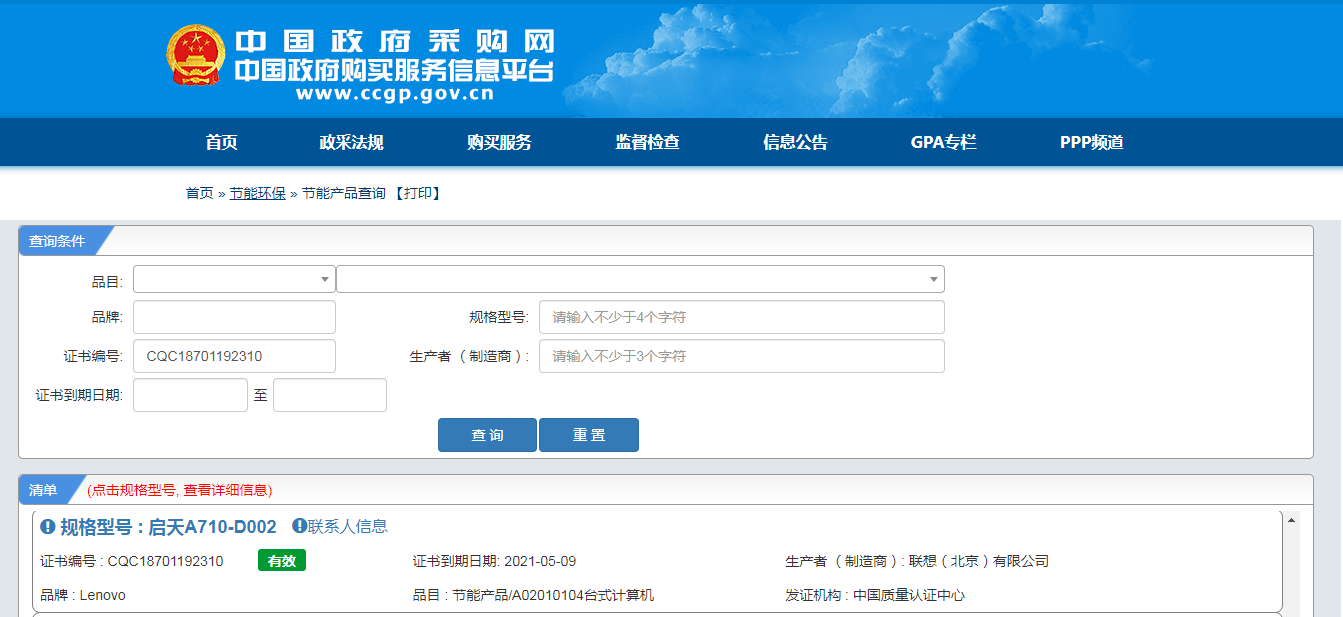The width and height of the screenshot is (1343, 617).
Task: Click the 规格型号 model input field
Action: 742,317
